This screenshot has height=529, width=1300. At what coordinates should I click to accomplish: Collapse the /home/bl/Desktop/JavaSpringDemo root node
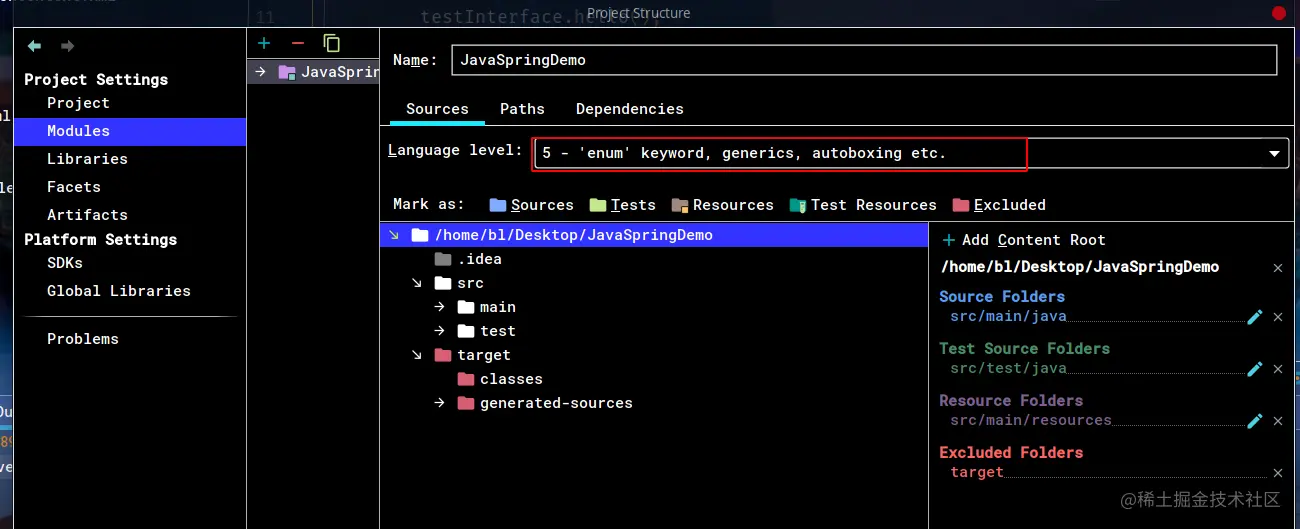click(393, 235)
